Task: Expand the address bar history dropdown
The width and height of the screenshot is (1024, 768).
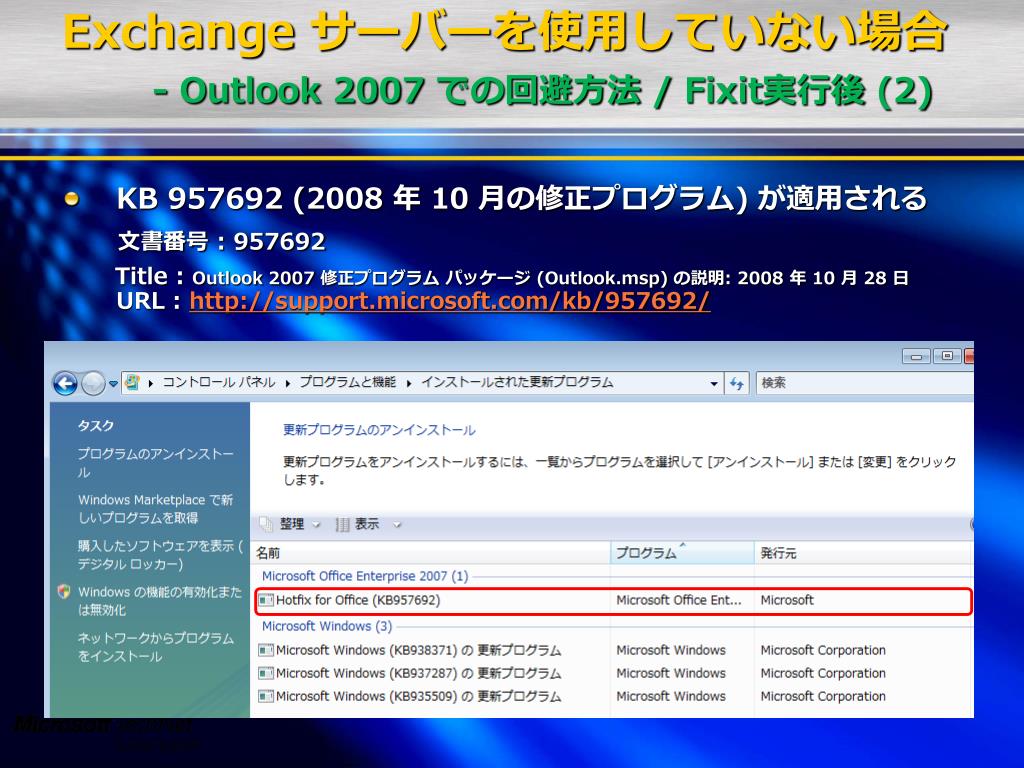Action: 714,384
